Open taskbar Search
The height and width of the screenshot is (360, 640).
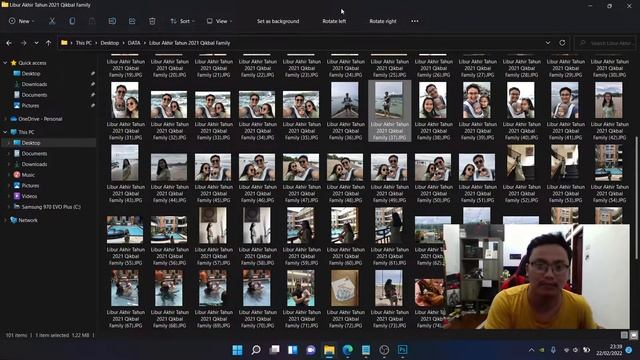(x=256, y=350)
